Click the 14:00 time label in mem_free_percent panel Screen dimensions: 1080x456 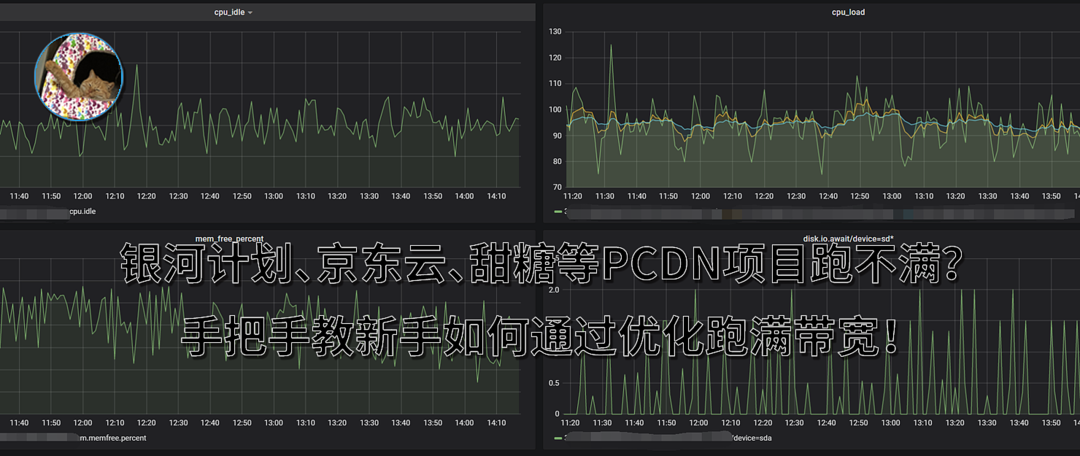click(x=464, y=422)
